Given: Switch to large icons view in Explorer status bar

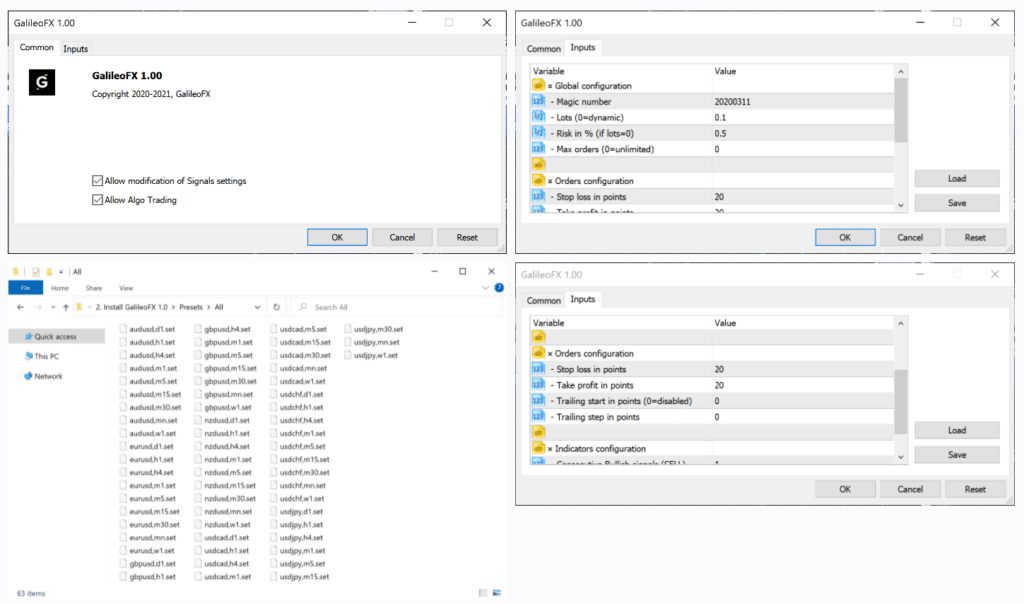Looking at the screenshot, I should coord(497,593).
